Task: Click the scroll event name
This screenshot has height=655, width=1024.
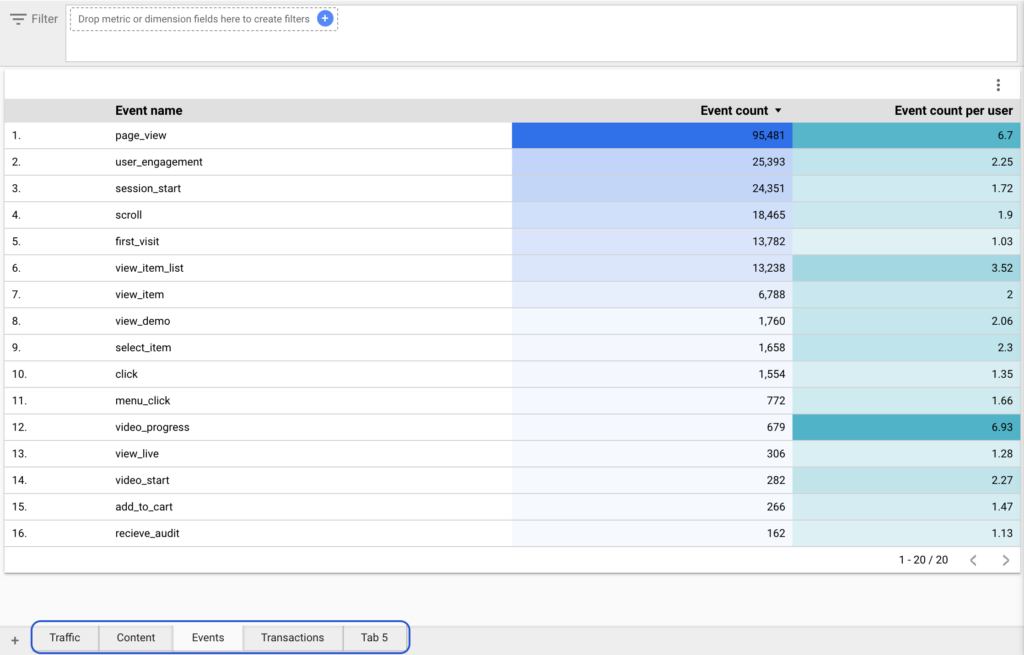Action: tap(129, 215)
